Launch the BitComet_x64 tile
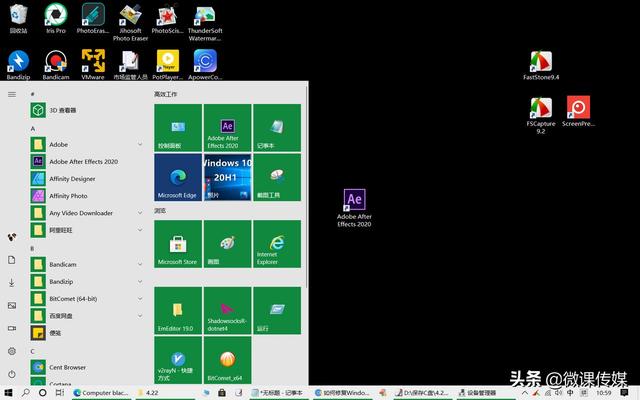 coord(227,360)
